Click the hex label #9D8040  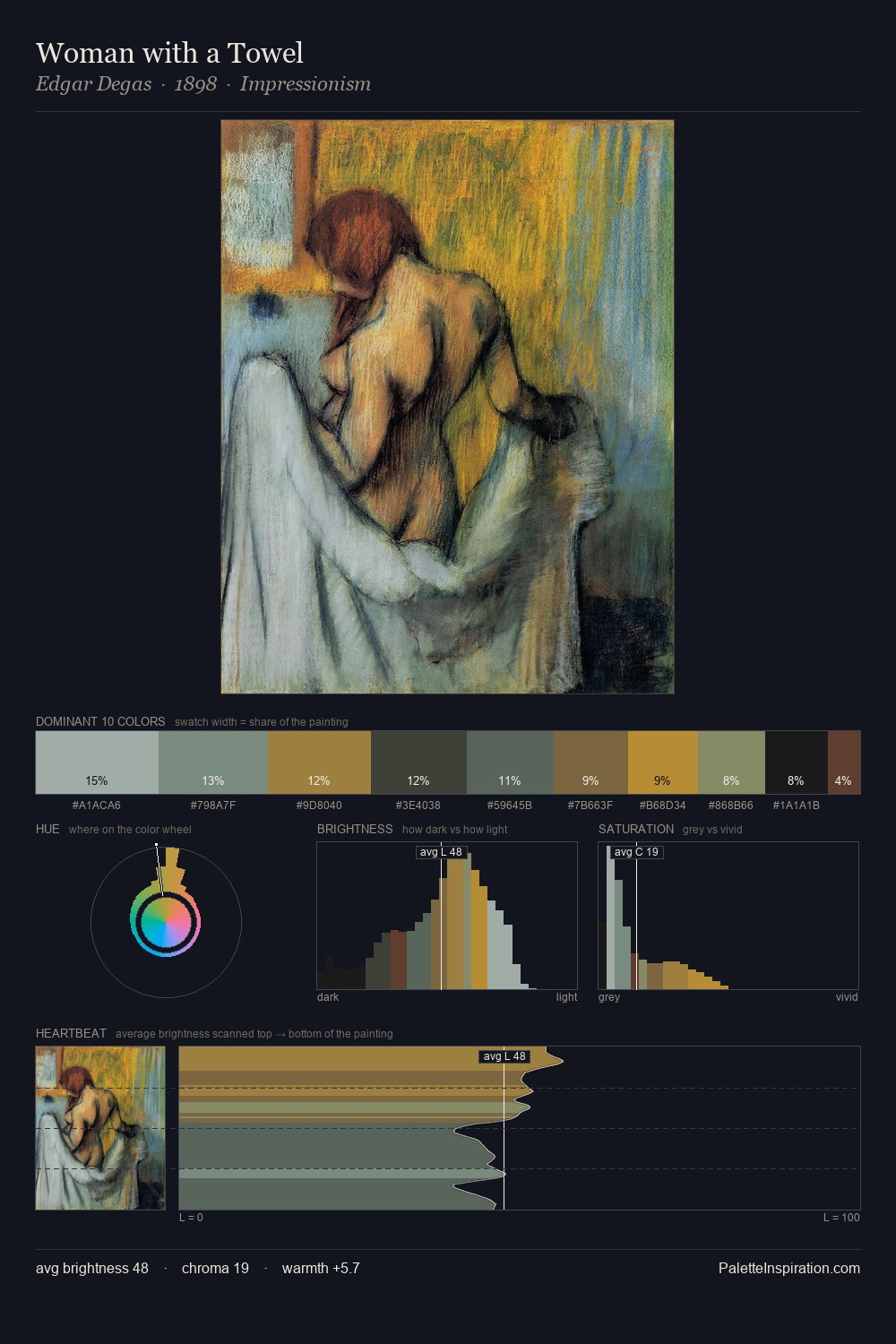coord(319,806)
